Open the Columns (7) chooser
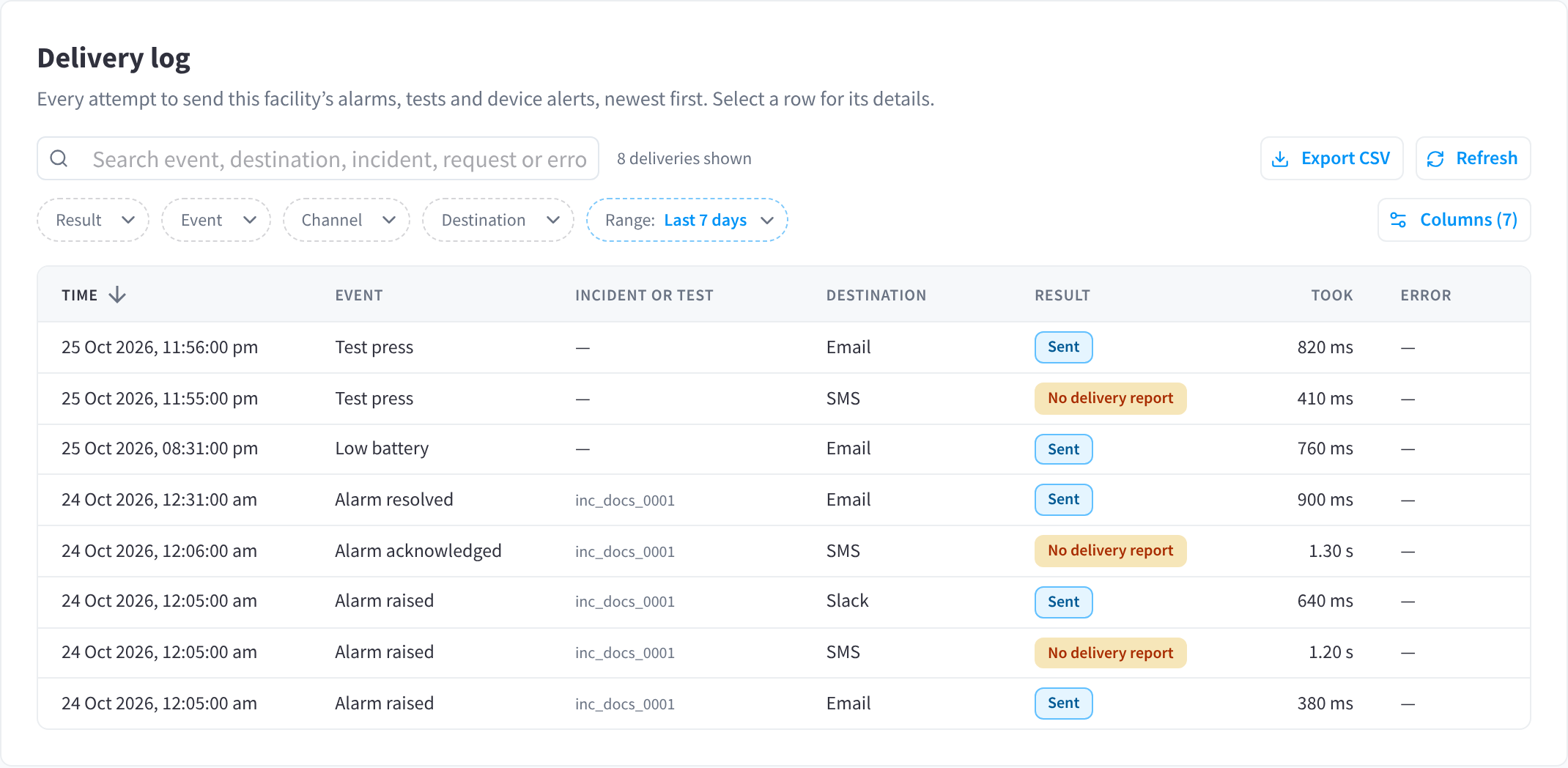 click(1454, 220)
